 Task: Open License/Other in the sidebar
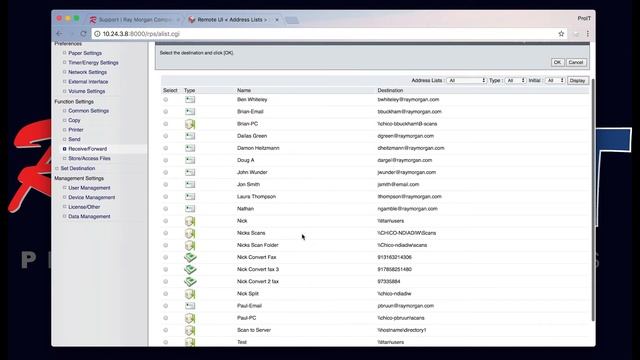tap(84, 207)
